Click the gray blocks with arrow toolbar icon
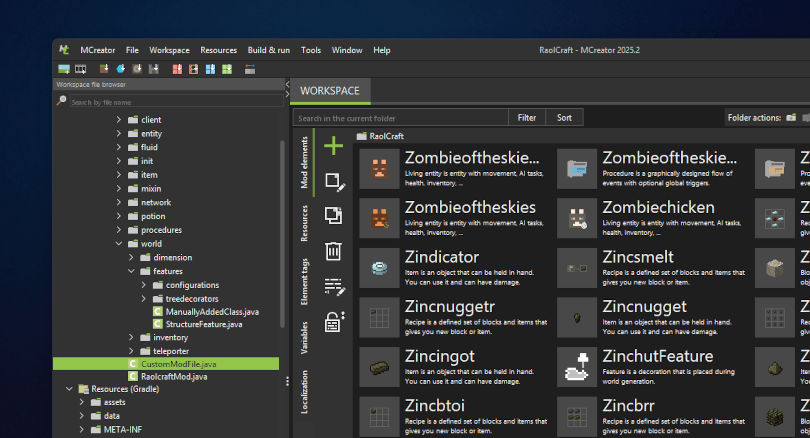Screen dimensions: 810x438 [250, 69]
